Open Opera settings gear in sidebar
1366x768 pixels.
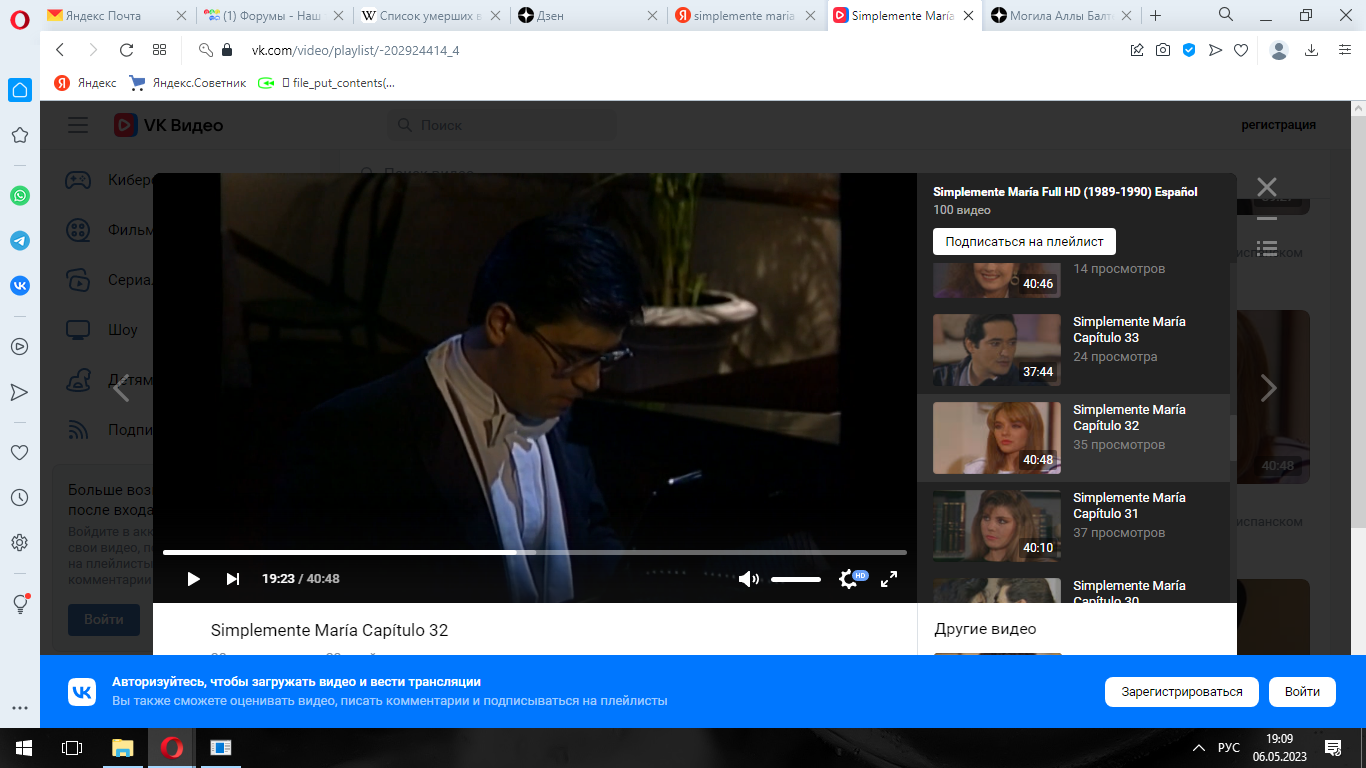(19, 542)
